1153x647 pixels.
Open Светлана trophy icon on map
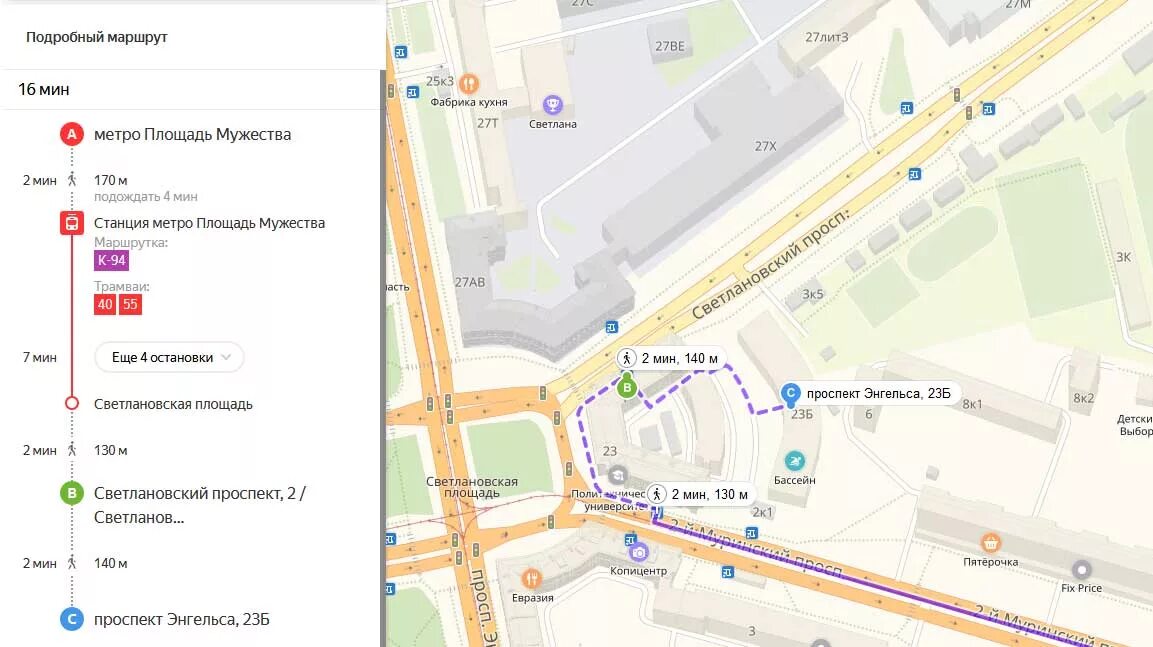pos(553,105)
